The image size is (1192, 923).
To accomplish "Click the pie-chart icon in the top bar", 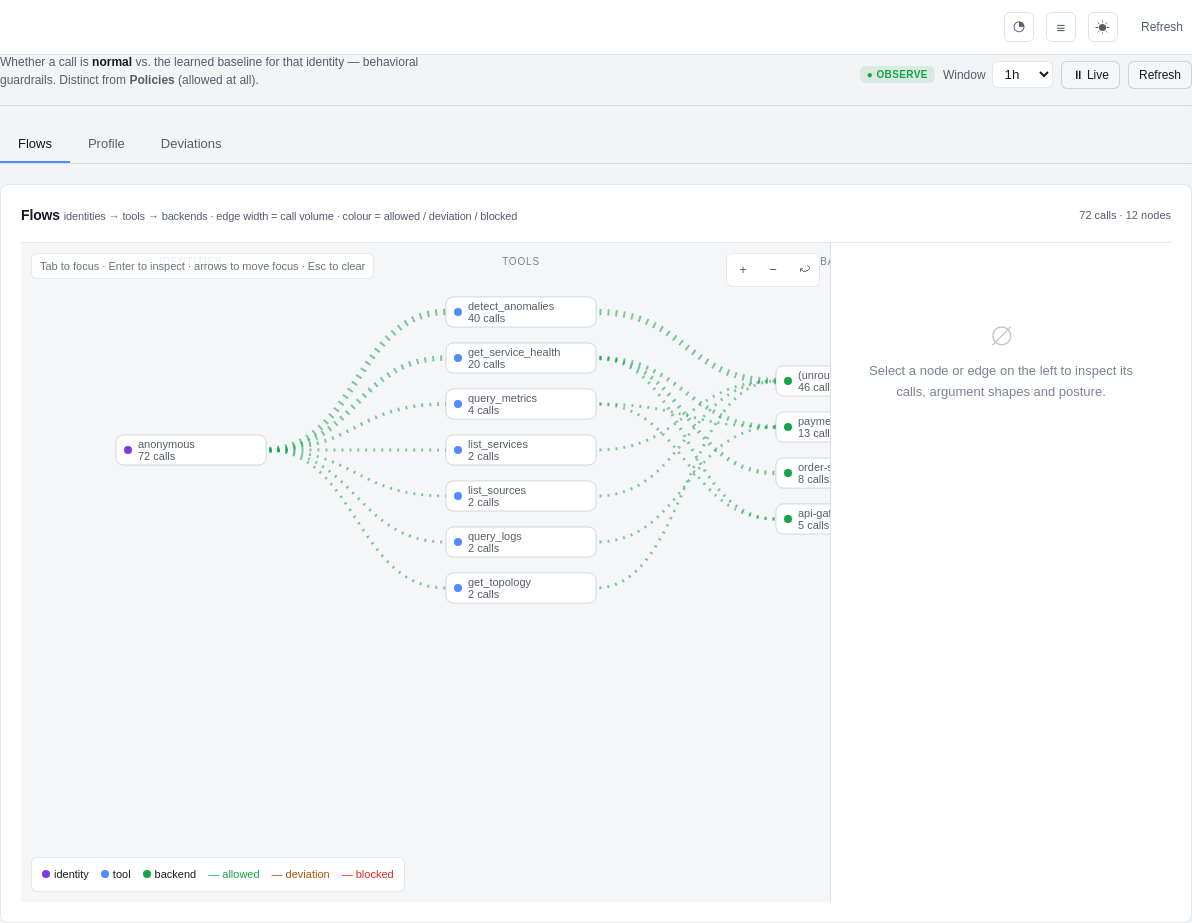I will point(1019,27).
